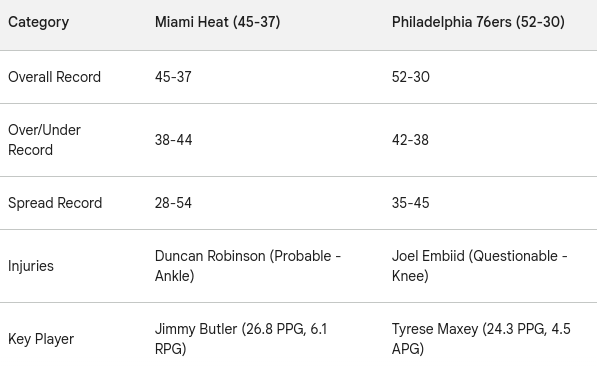Click the Category column header
Image resolution: width=597 pixels, height=369 pixels.
pos(38,22)
